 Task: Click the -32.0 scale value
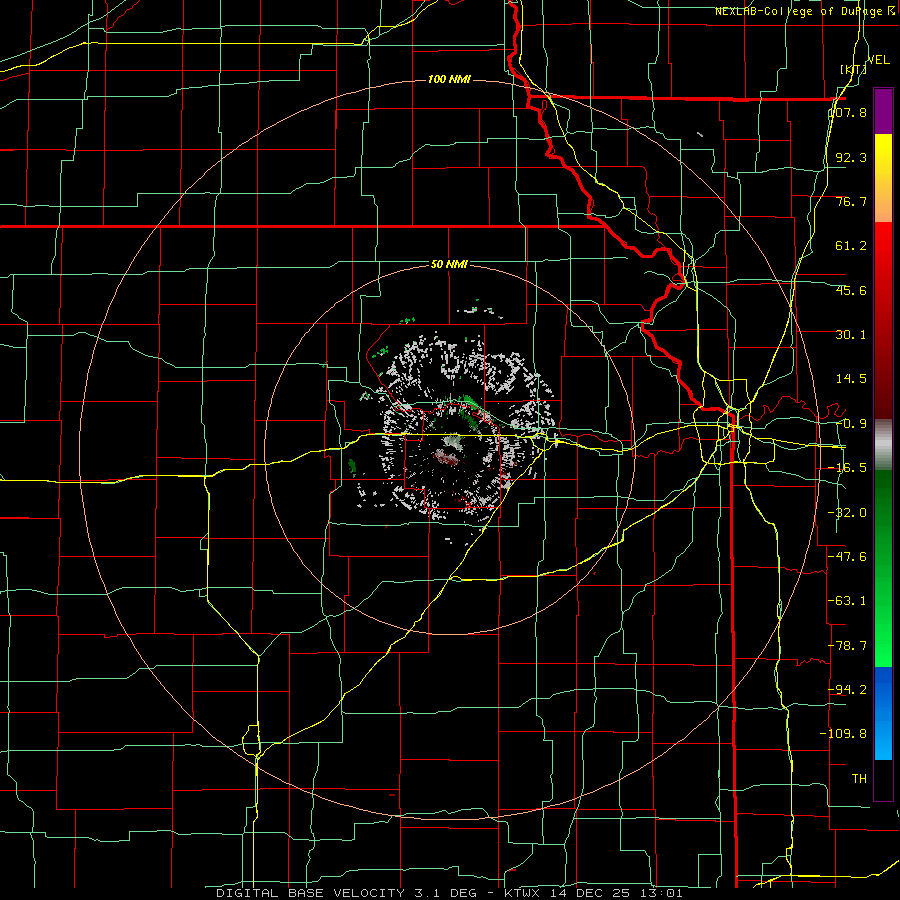[x=848, y=513]
